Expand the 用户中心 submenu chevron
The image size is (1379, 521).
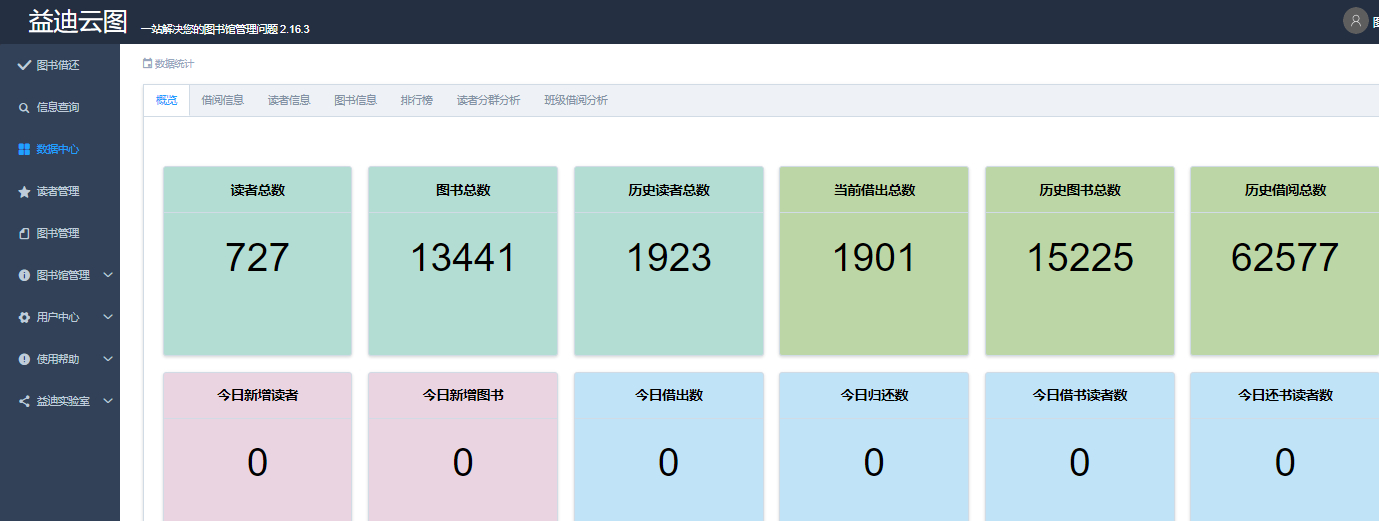(x=108, y=317)
